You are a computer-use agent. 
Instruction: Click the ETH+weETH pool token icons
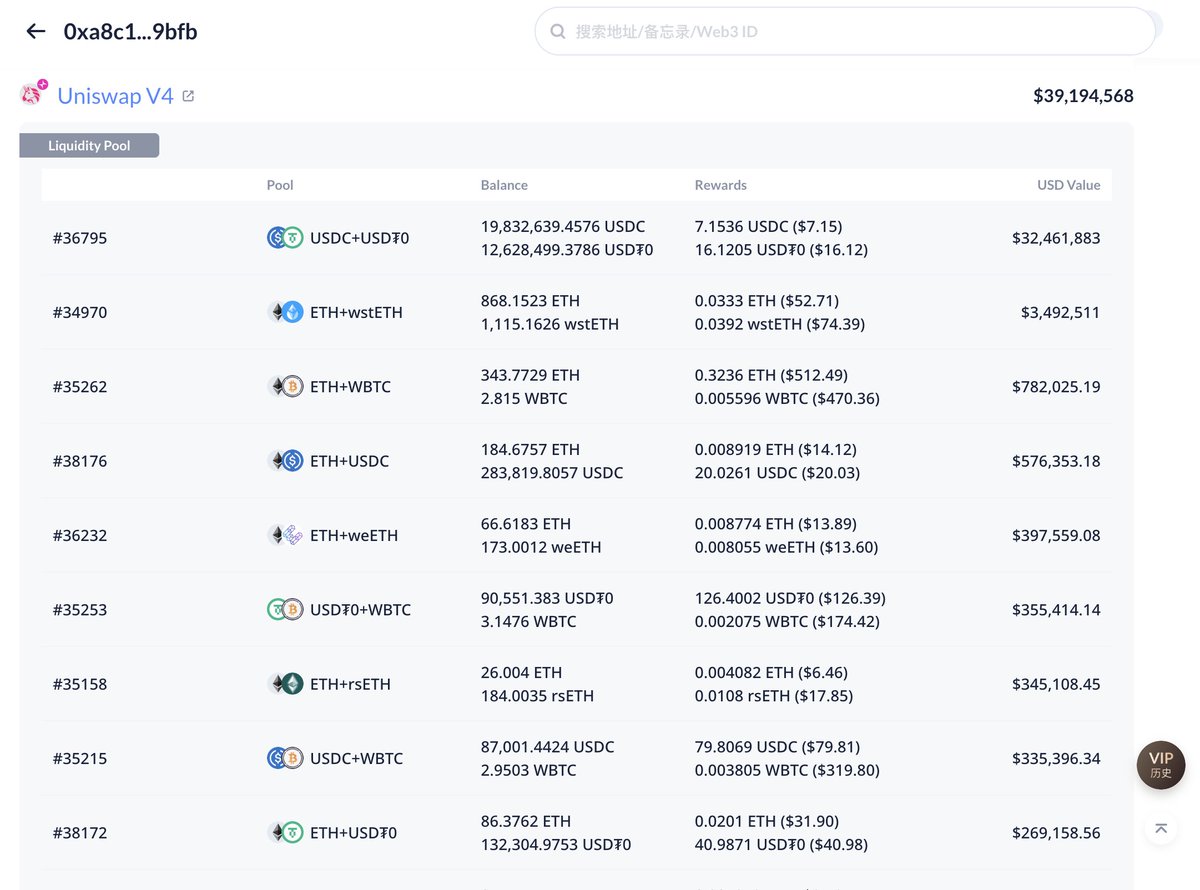coord(285,535)
